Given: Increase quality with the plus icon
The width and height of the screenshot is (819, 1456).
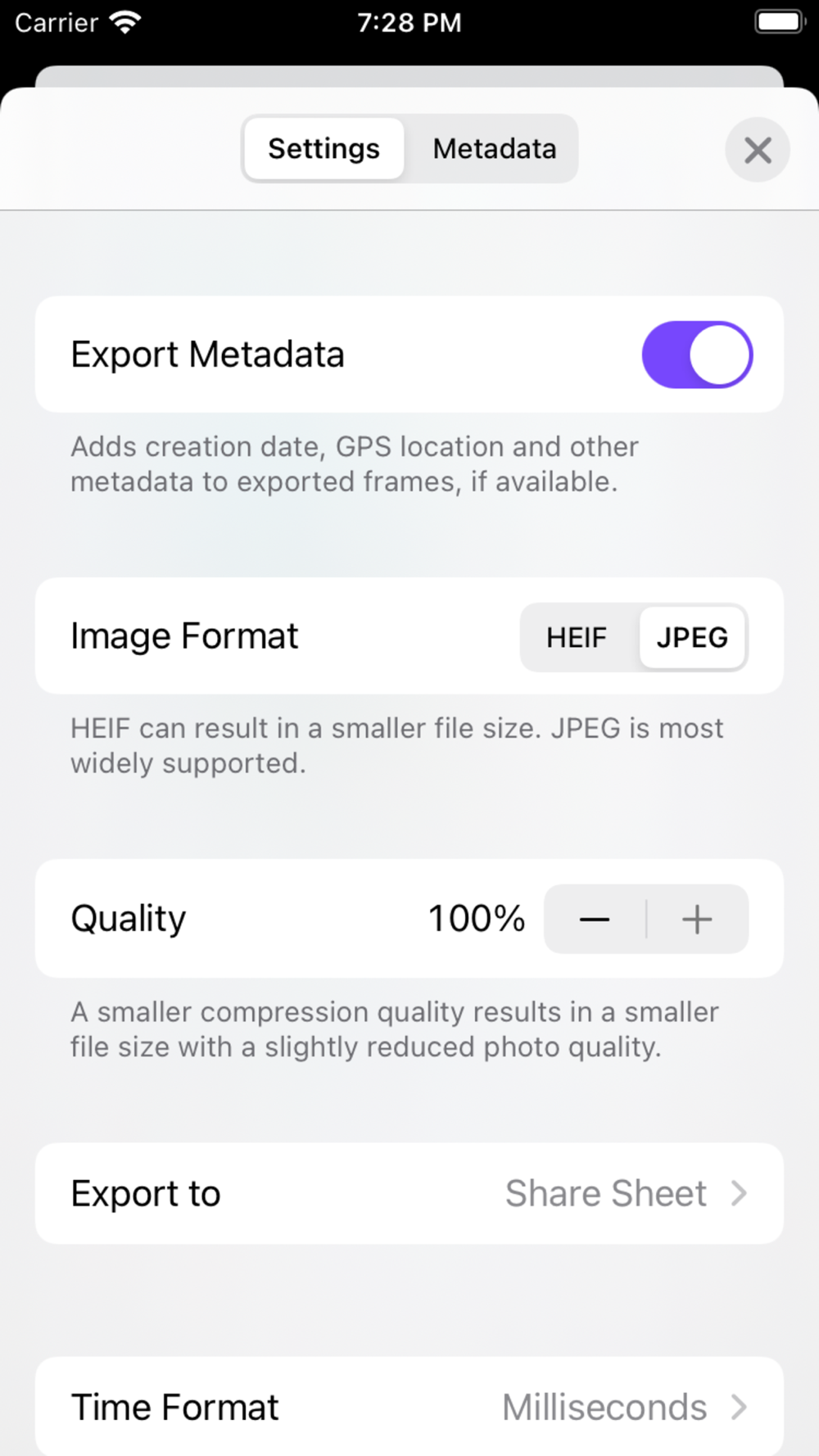Looking at the screenshot, I should tap(697, 919).
